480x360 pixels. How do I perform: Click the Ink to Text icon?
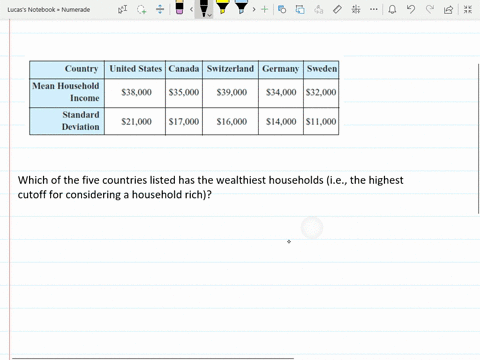[319, 9]
